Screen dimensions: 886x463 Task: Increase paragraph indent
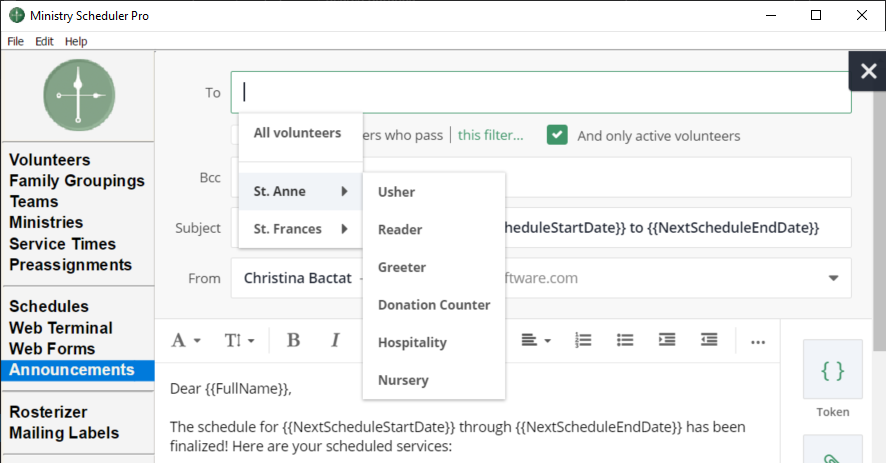(667, 340)
